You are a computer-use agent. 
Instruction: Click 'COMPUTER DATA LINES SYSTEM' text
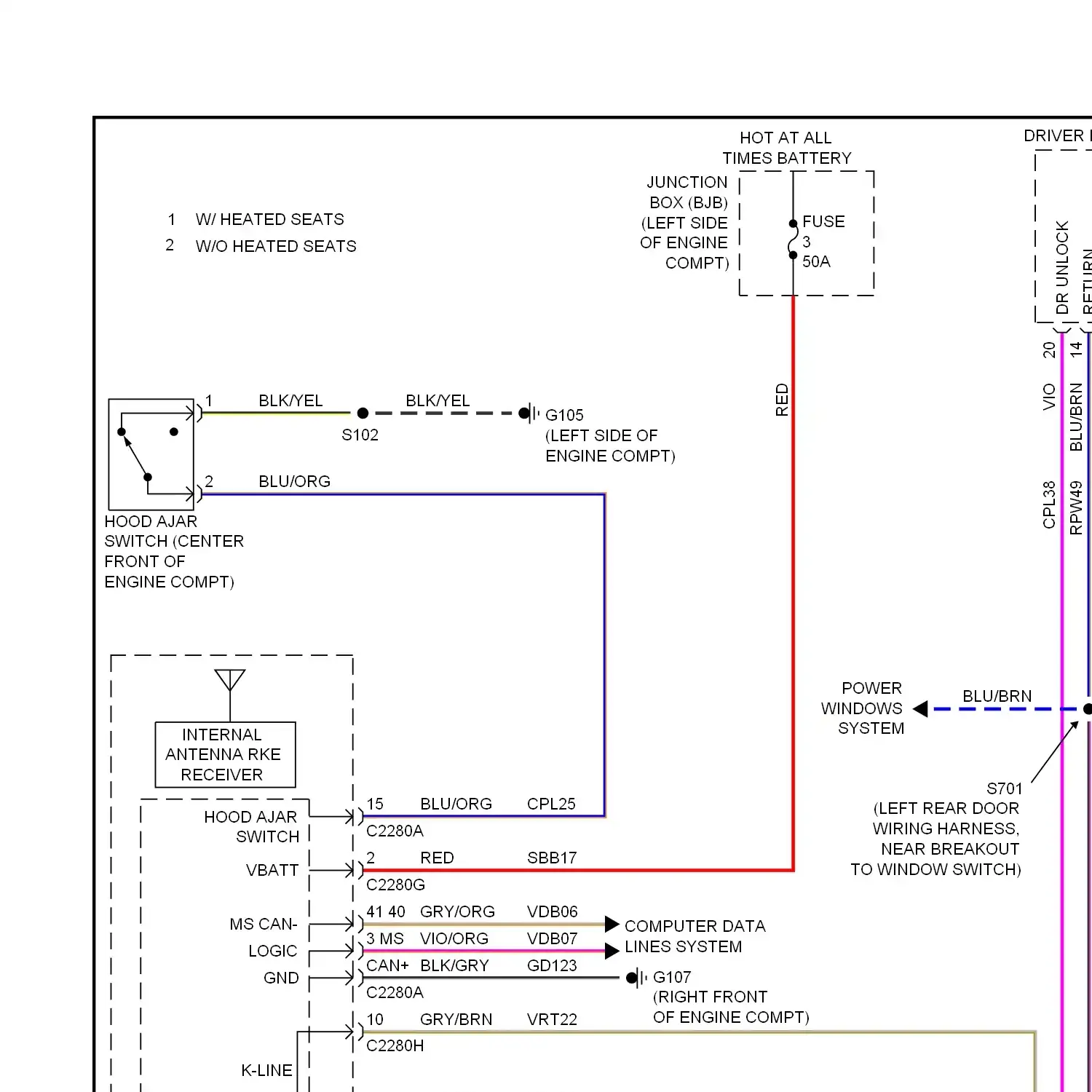click(x=695, y=936)
